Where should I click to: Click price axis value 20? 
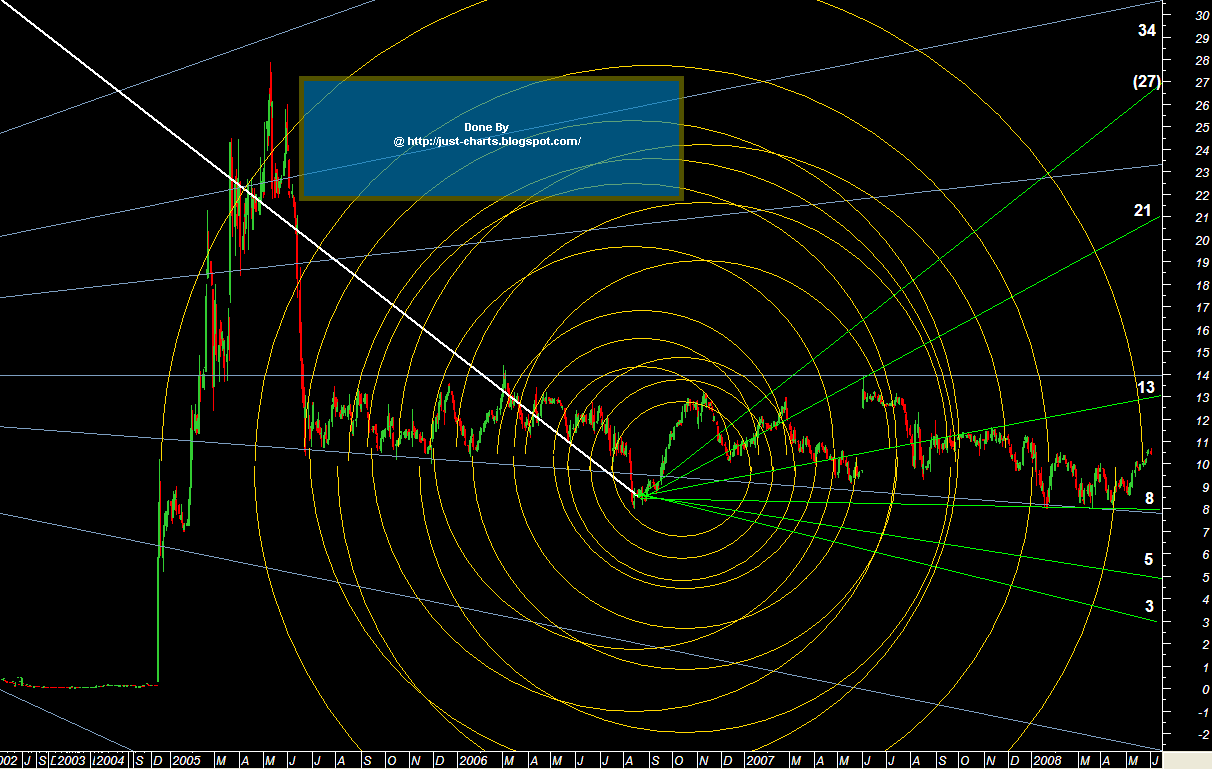1202,240
